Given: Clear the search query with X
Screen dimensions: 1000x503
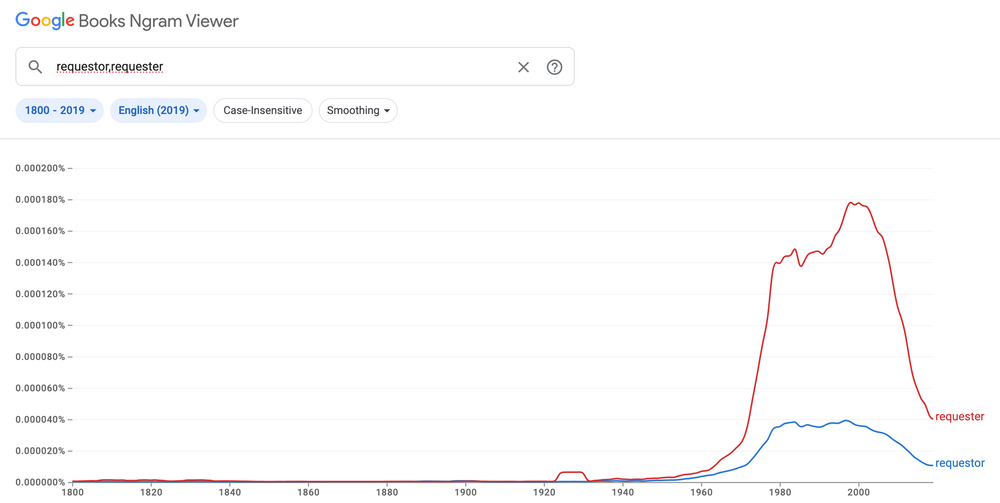Looking at the screenshot, I should coord(523,67).
